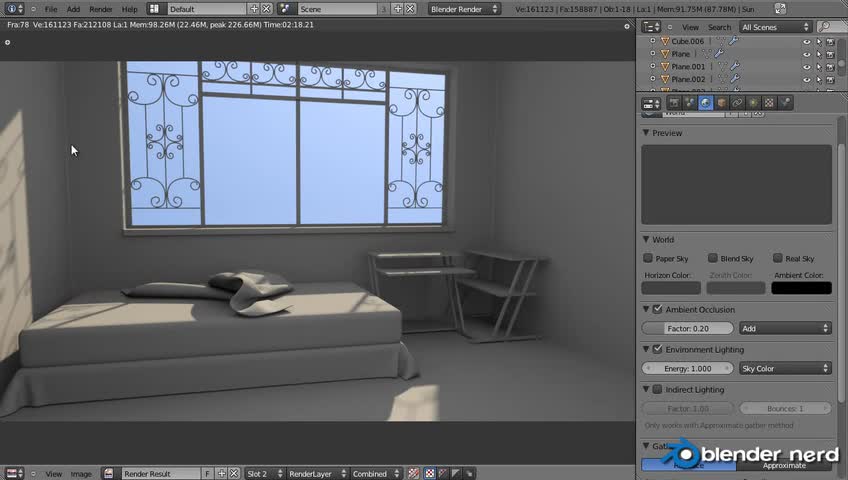This screenshot has width=848, height=480.
Task: Enable the Indirect Lighting checkbox
Action: click(x=658, y=389)
